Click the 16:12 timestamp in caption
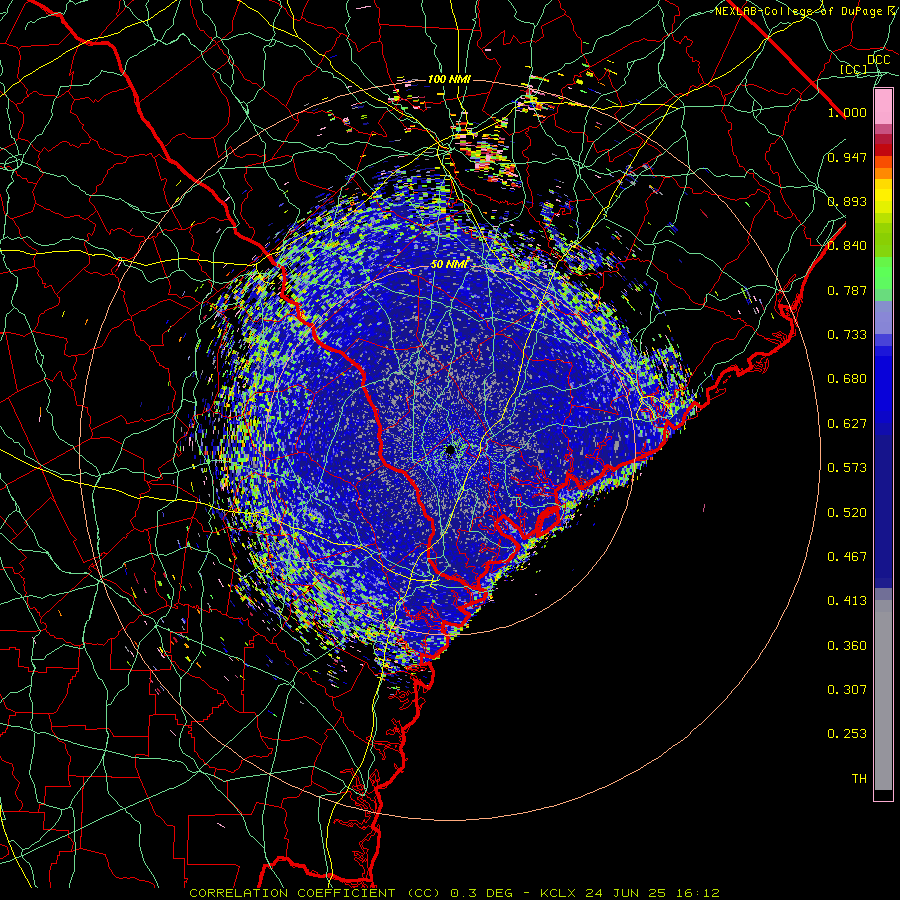 [697, 893]
